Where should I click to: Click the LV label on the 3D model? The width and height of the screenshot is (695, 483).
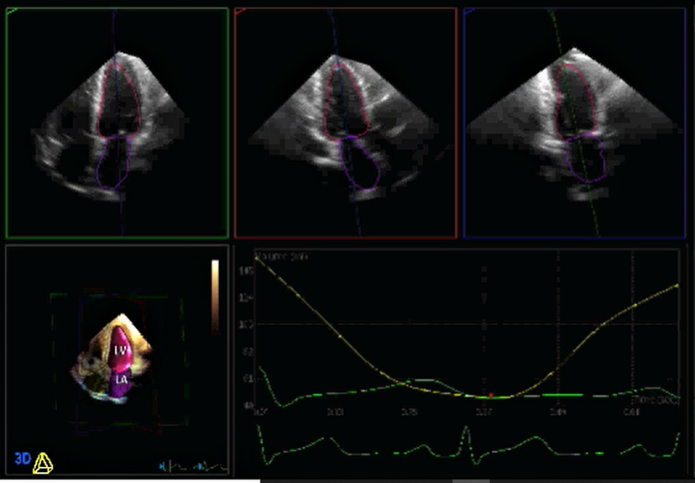coord(118,351)
